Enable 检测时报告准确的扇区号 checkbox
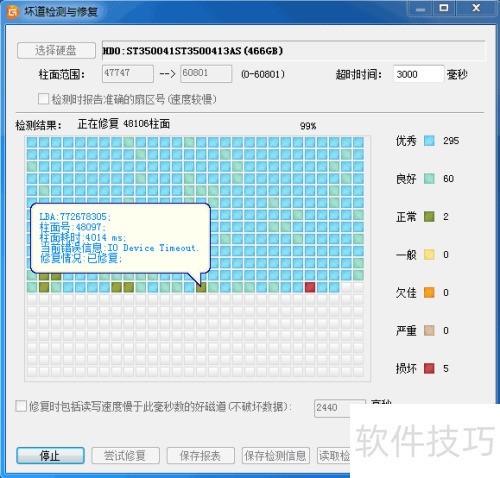Image resolution: width=500 pixels, height=478 pixels. click(x=43, y=99)
